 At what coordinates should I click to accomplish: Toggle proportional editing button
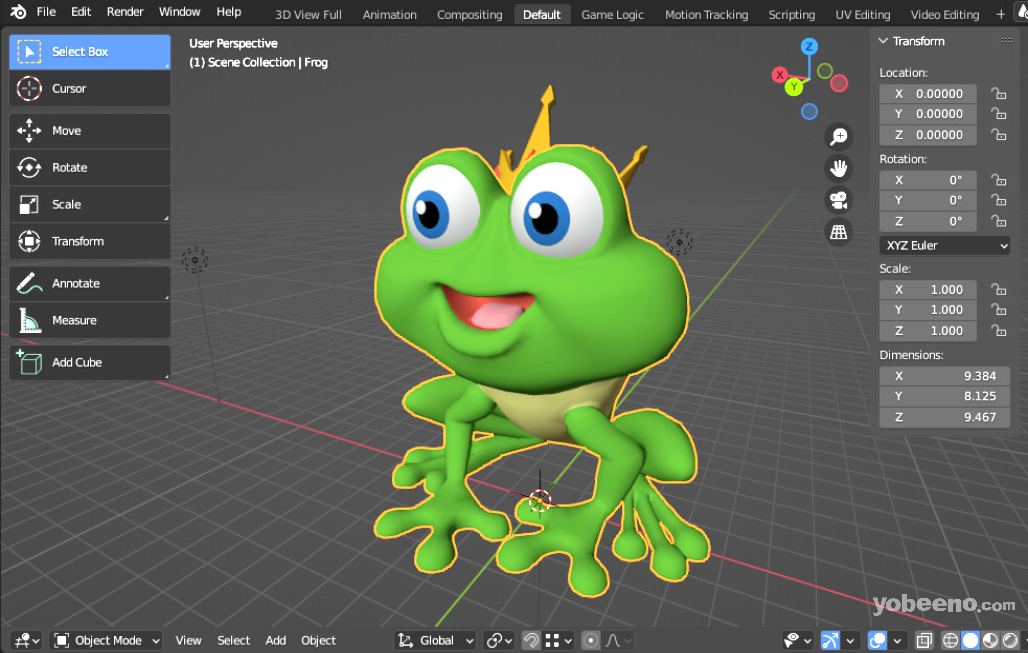coord(591,641)
